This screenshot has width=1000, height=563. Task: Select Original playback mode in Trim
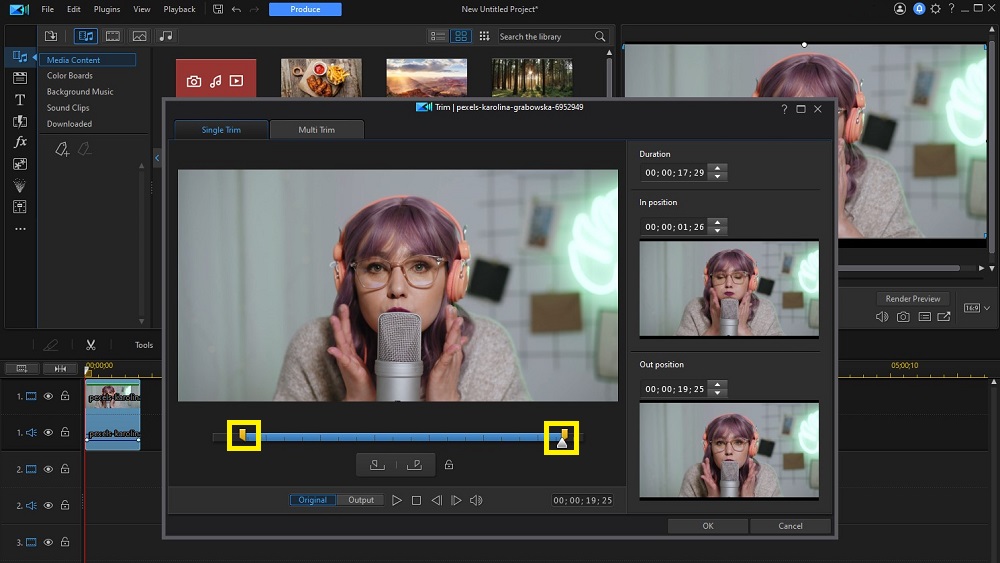[312, 500]
